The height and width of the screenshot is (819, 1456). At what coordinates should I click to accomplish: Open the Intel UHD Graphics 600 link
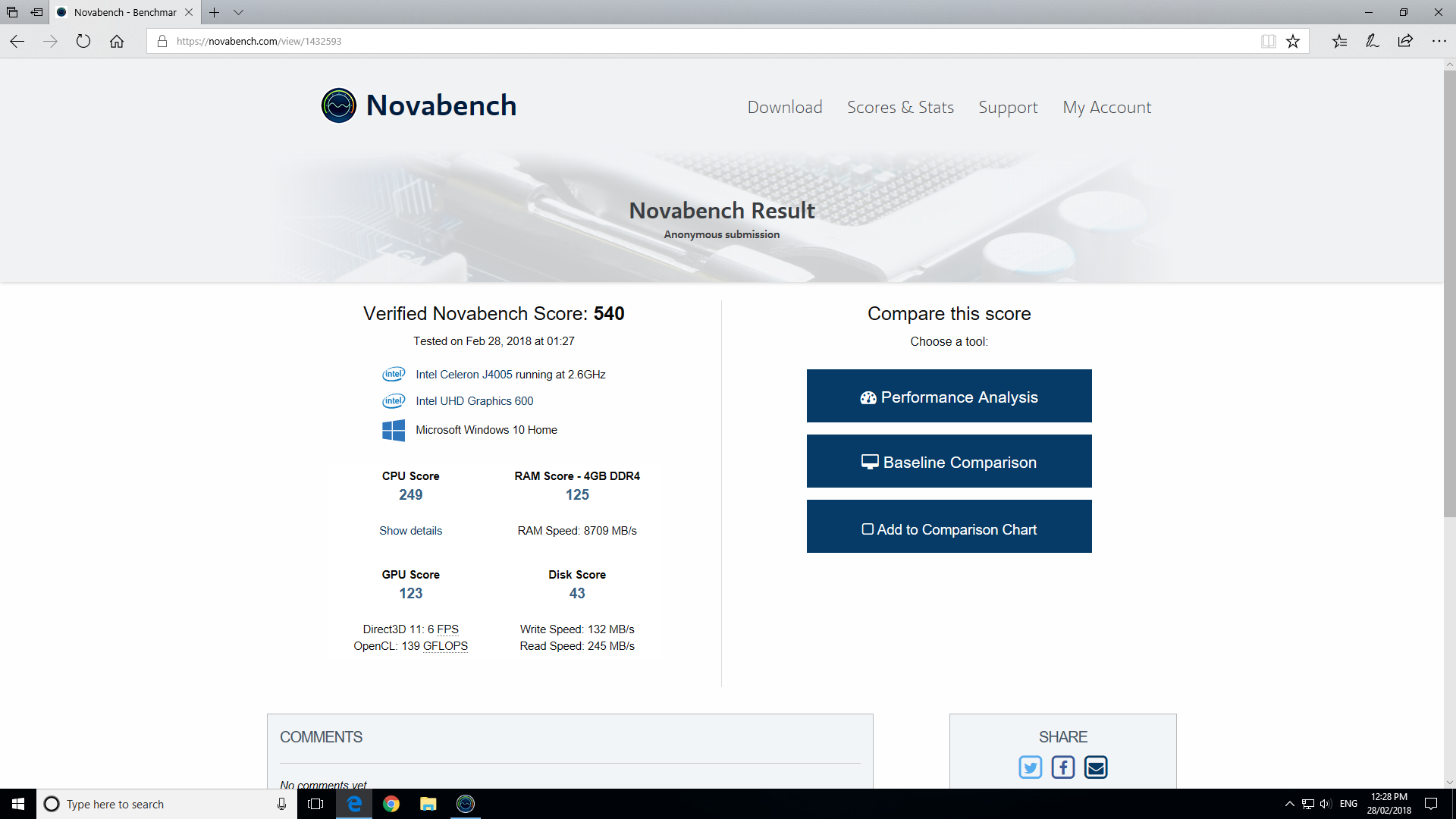[x=474, y=401]
